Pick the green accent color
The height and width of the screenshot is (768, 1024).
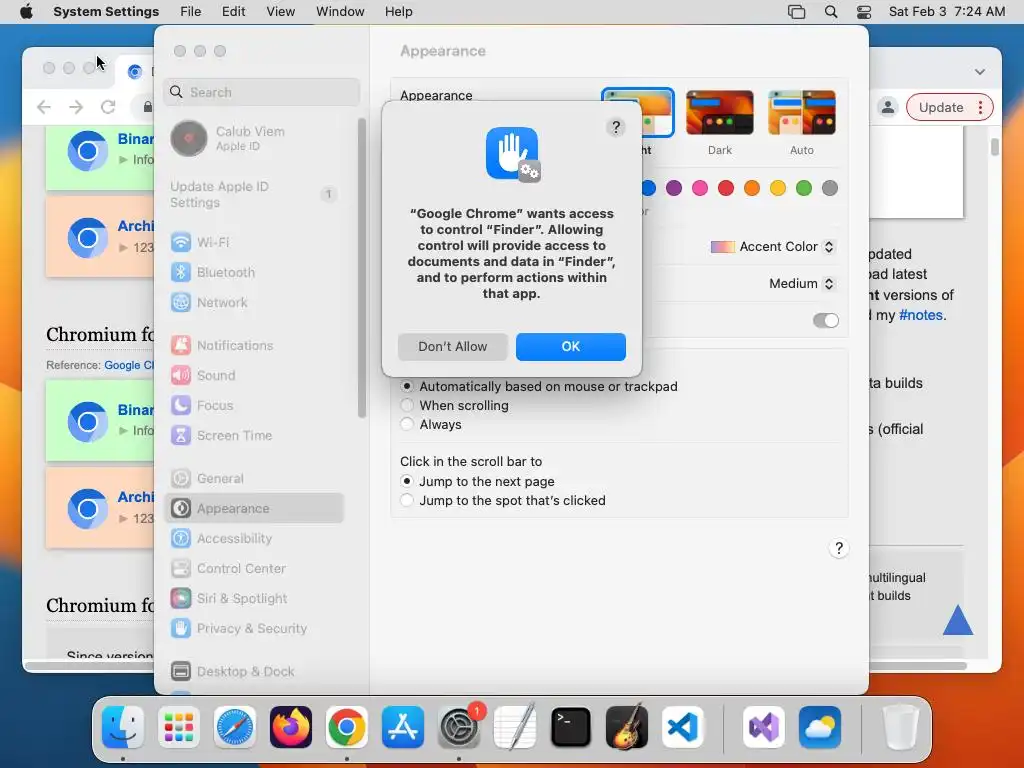(x=804, y=188)
